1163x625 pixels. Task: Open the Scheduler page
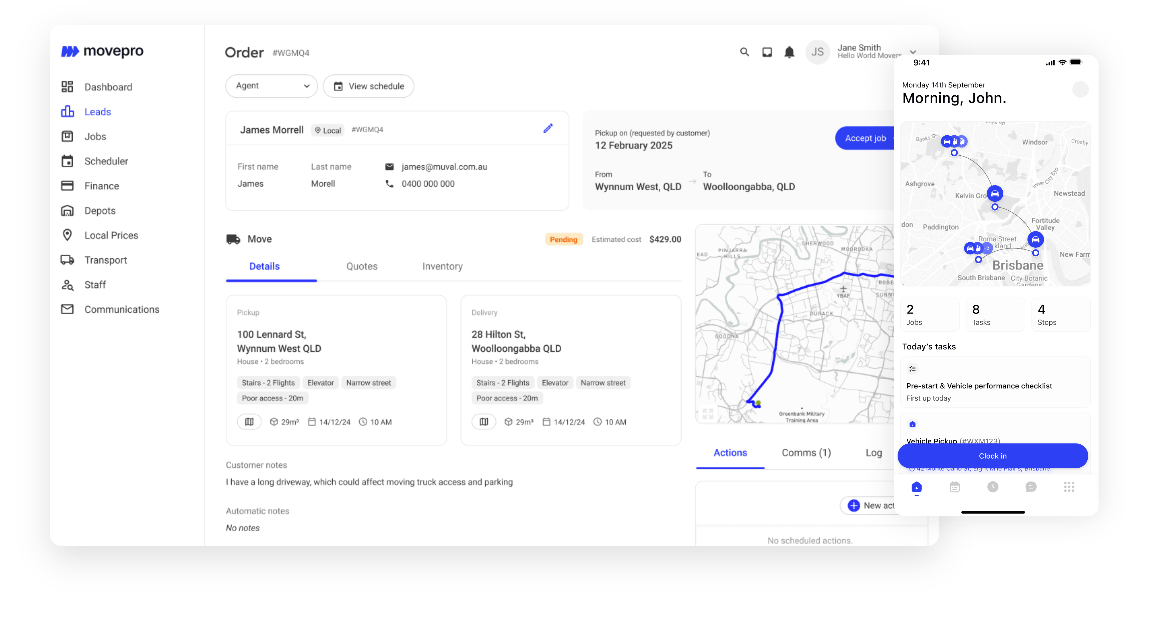[x=95, y=161]
